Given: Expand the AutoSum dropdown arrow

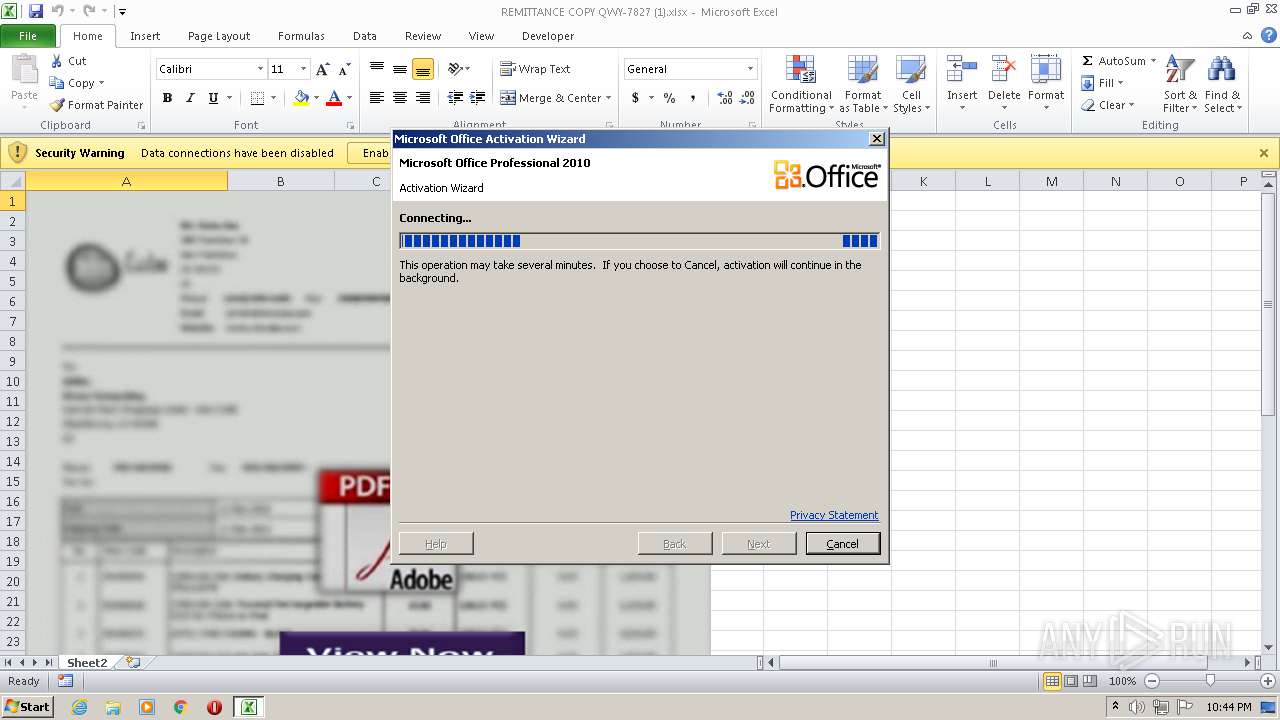Looking at the screenshot, I should (1153, 61).
